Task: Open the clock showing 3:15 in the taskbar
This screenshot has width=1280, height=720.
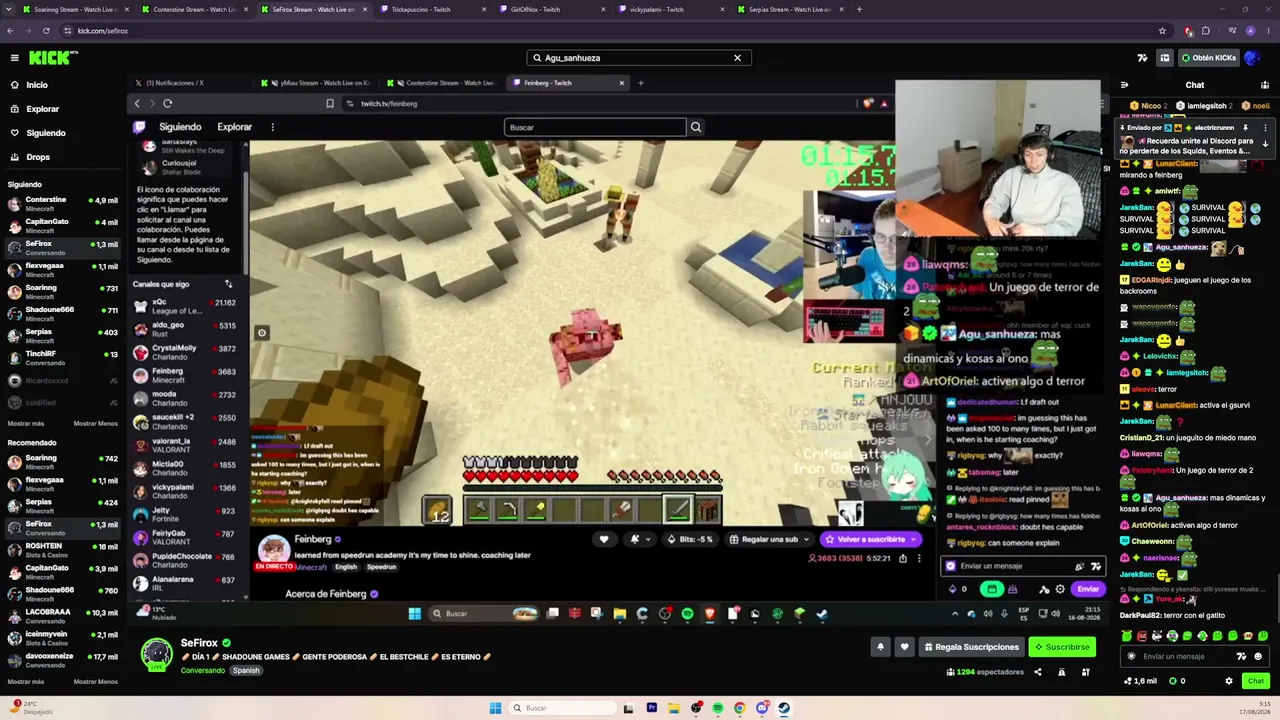Action: (x=1256, y=708)
